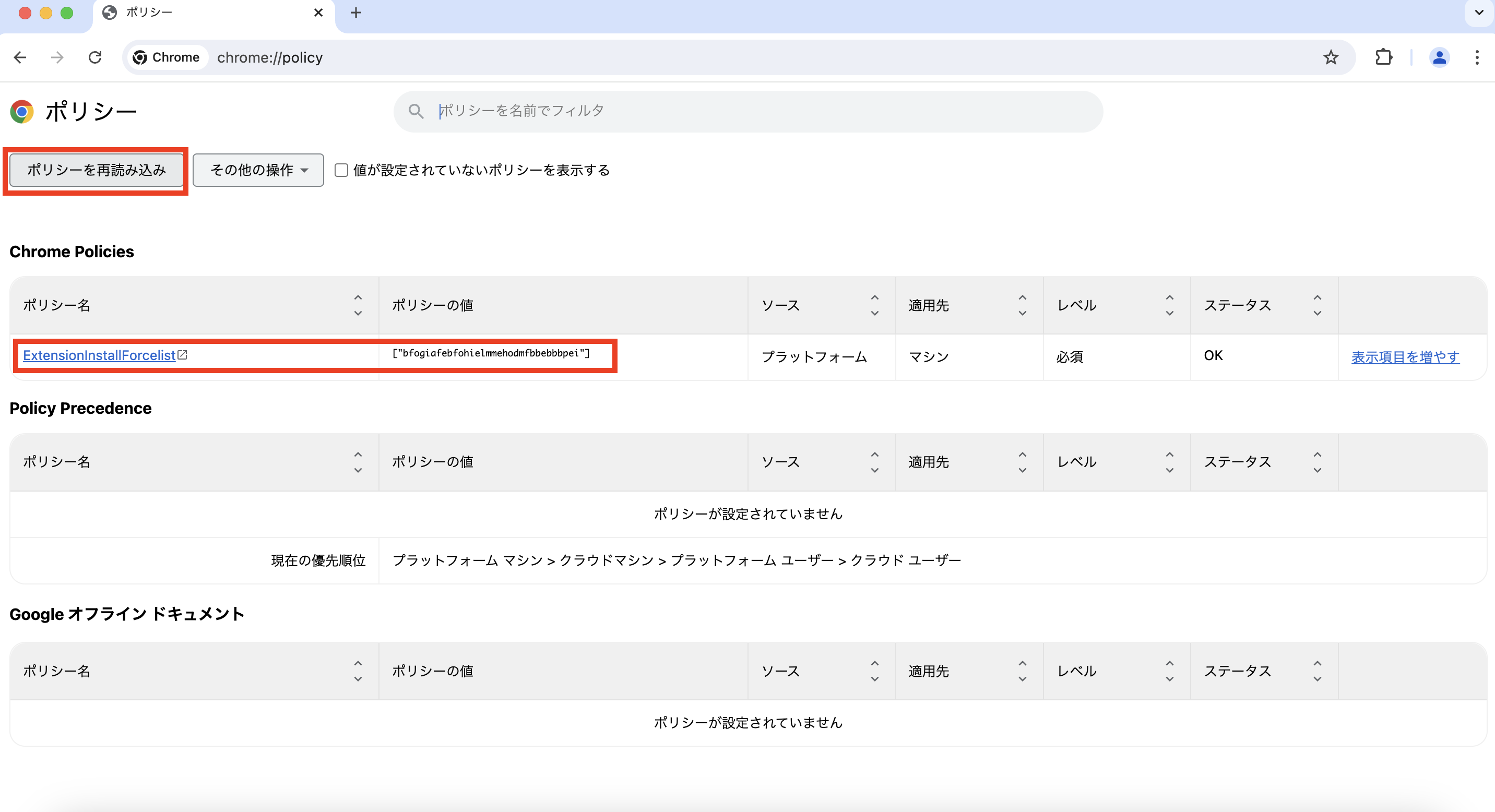Open the ExtensionInstallForcelist policy link
This screenshot has width=1495, height=812.
click(99, 355)
